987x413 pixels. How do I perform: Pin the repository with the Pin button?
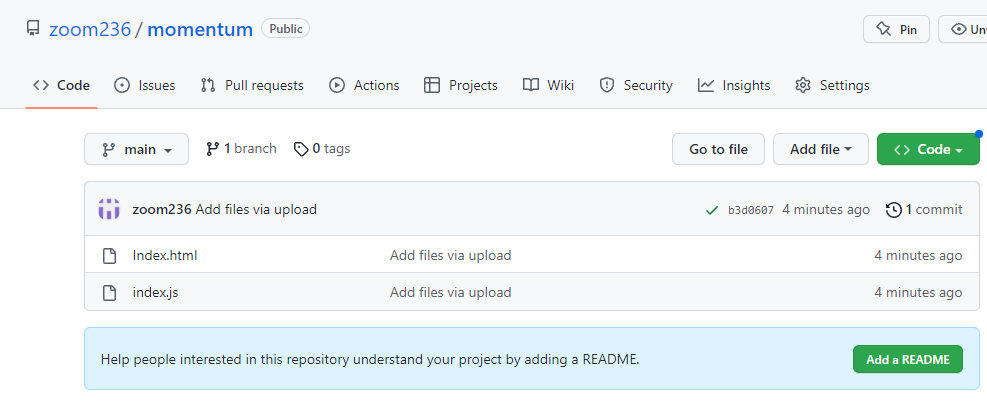[896, 29]
